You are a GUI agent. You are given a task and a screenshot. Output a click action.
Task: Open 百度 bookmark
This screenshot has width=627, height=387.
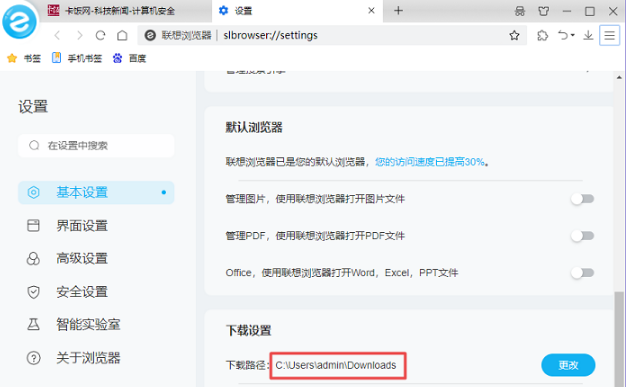(129, 58)
